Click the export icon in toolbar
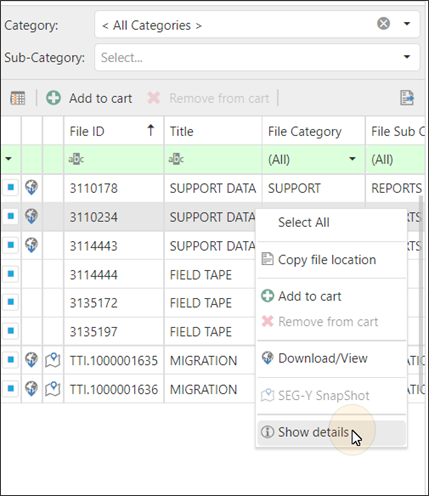Image resolution: width=429 pixels, height=496 pixels. pos(407,98)
